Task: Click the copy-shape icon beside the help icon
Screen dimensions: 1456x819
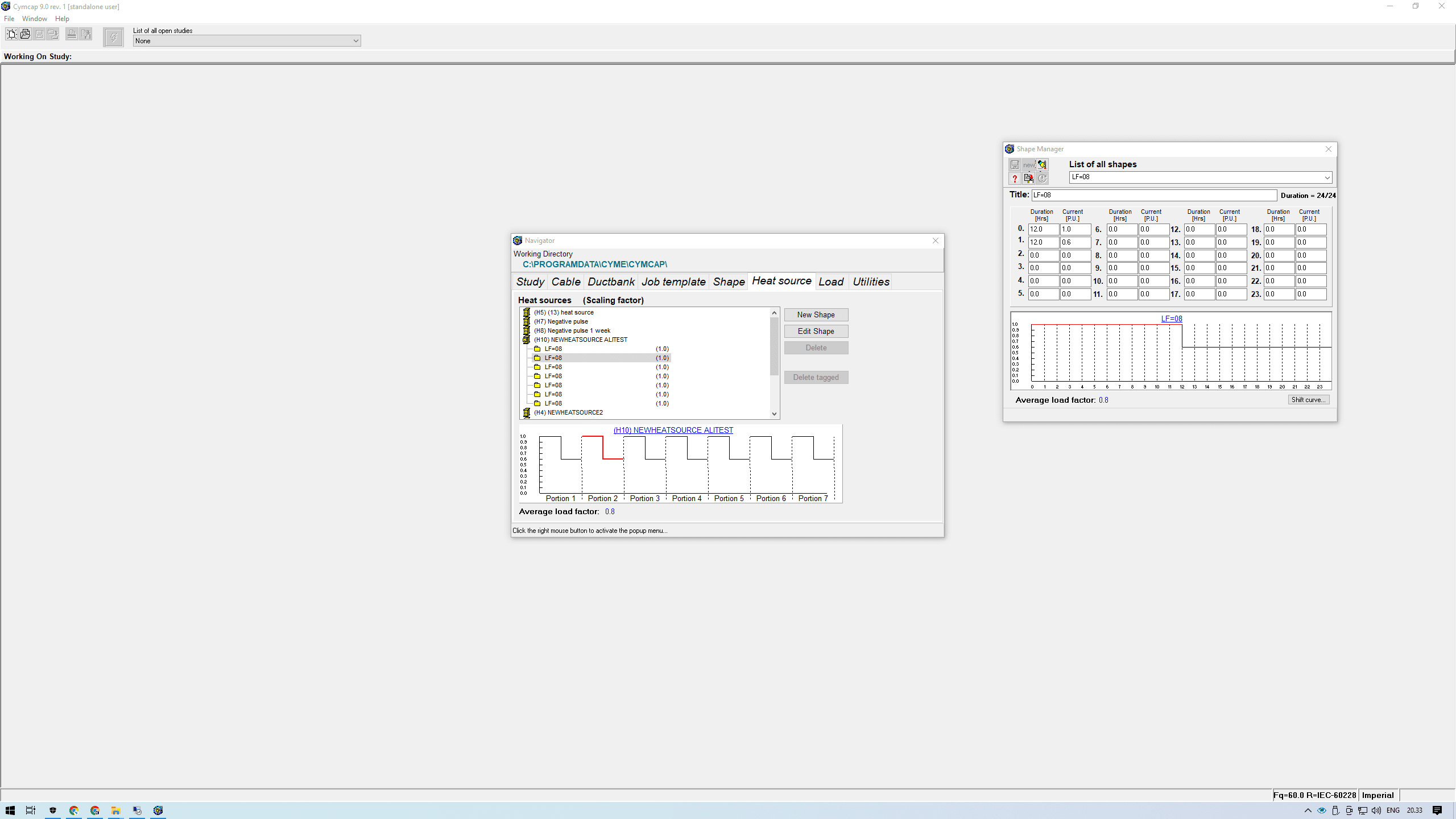Action: pos(1028,179)
